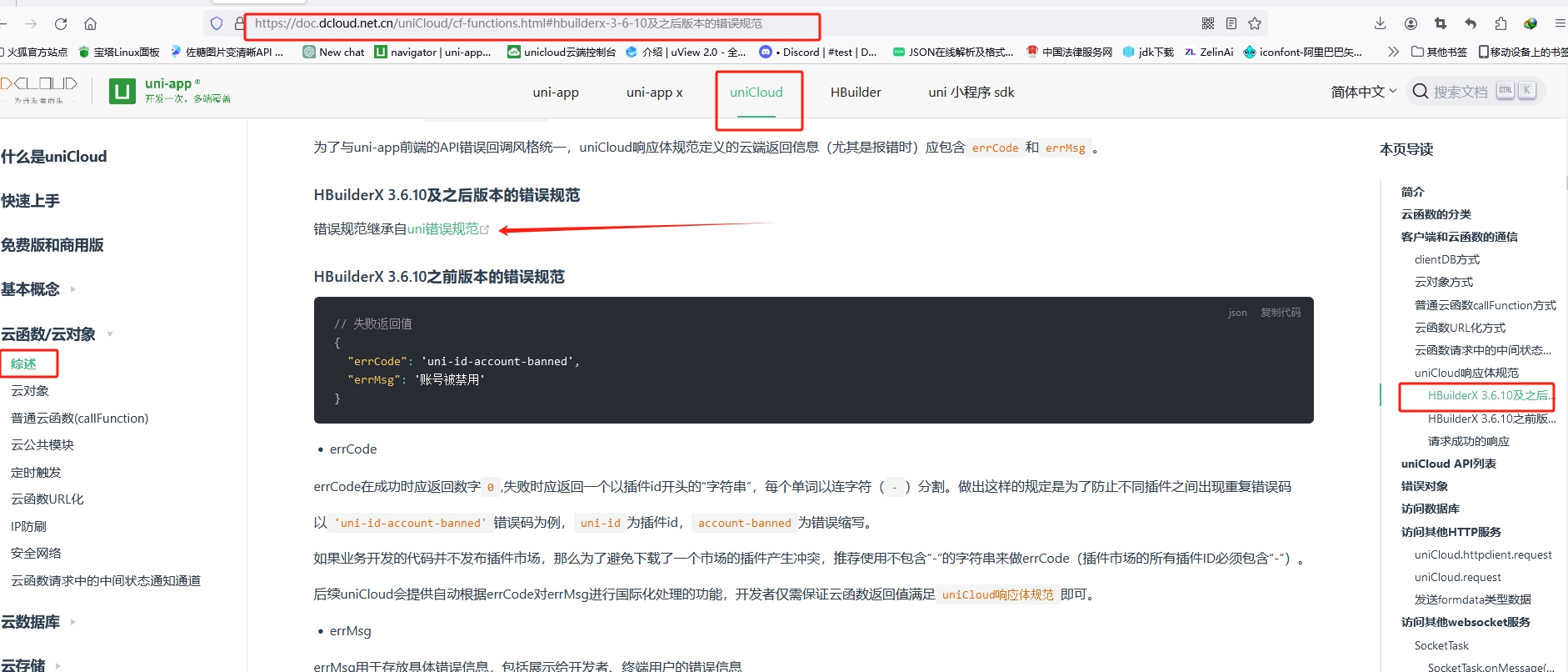Click the 搜索文档 search box

click(1476, 91)
